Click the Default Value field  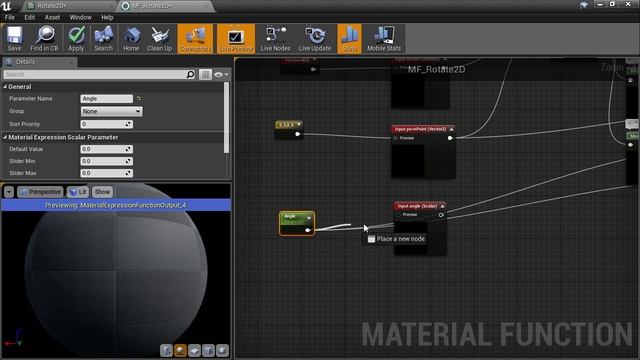(107, 149)
